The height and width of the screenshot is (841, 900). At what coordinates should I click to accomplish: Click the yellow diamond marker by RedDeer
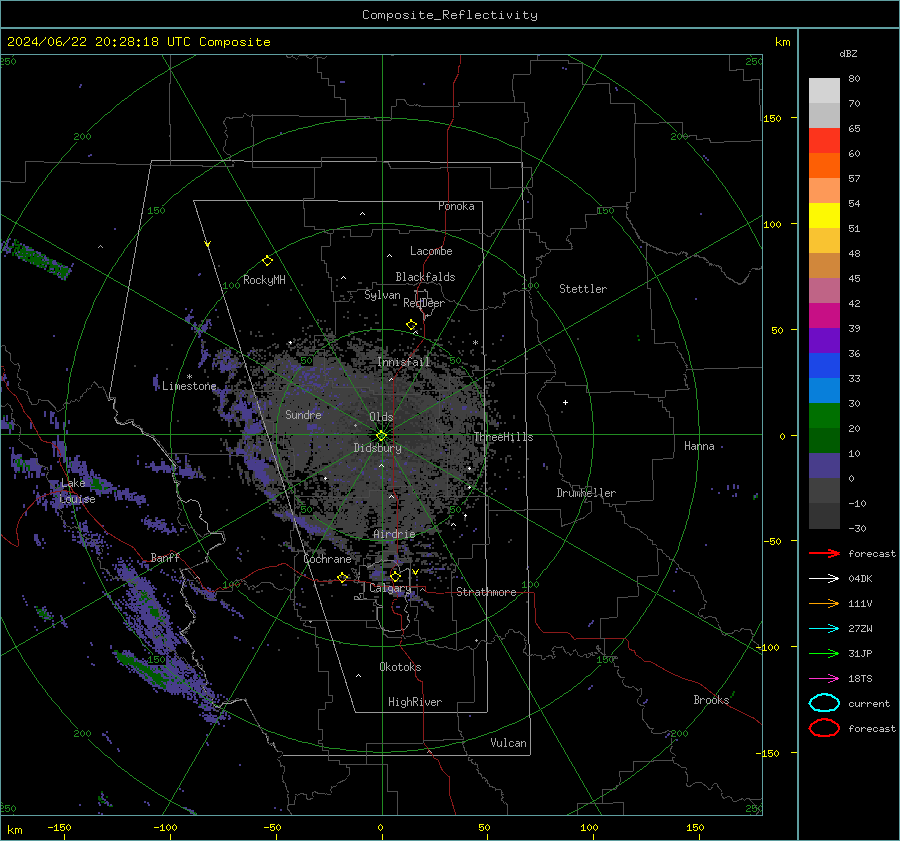tap(411, 325)
